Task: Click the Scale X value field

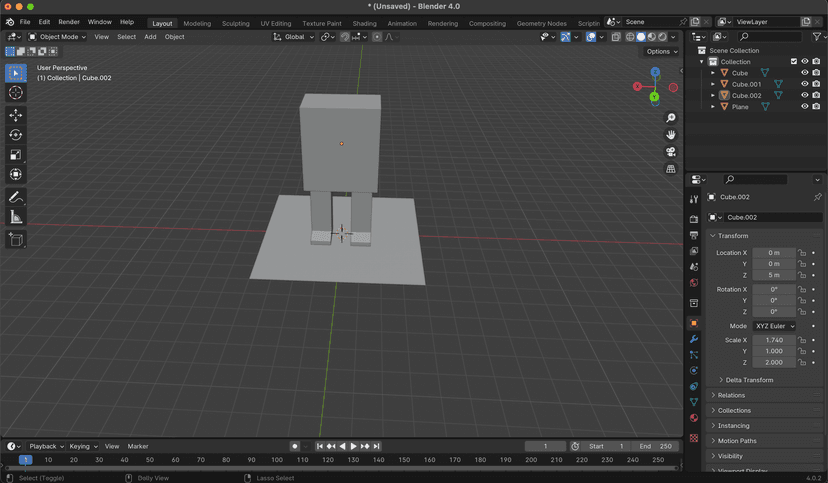Action: (x=774, y=340)
